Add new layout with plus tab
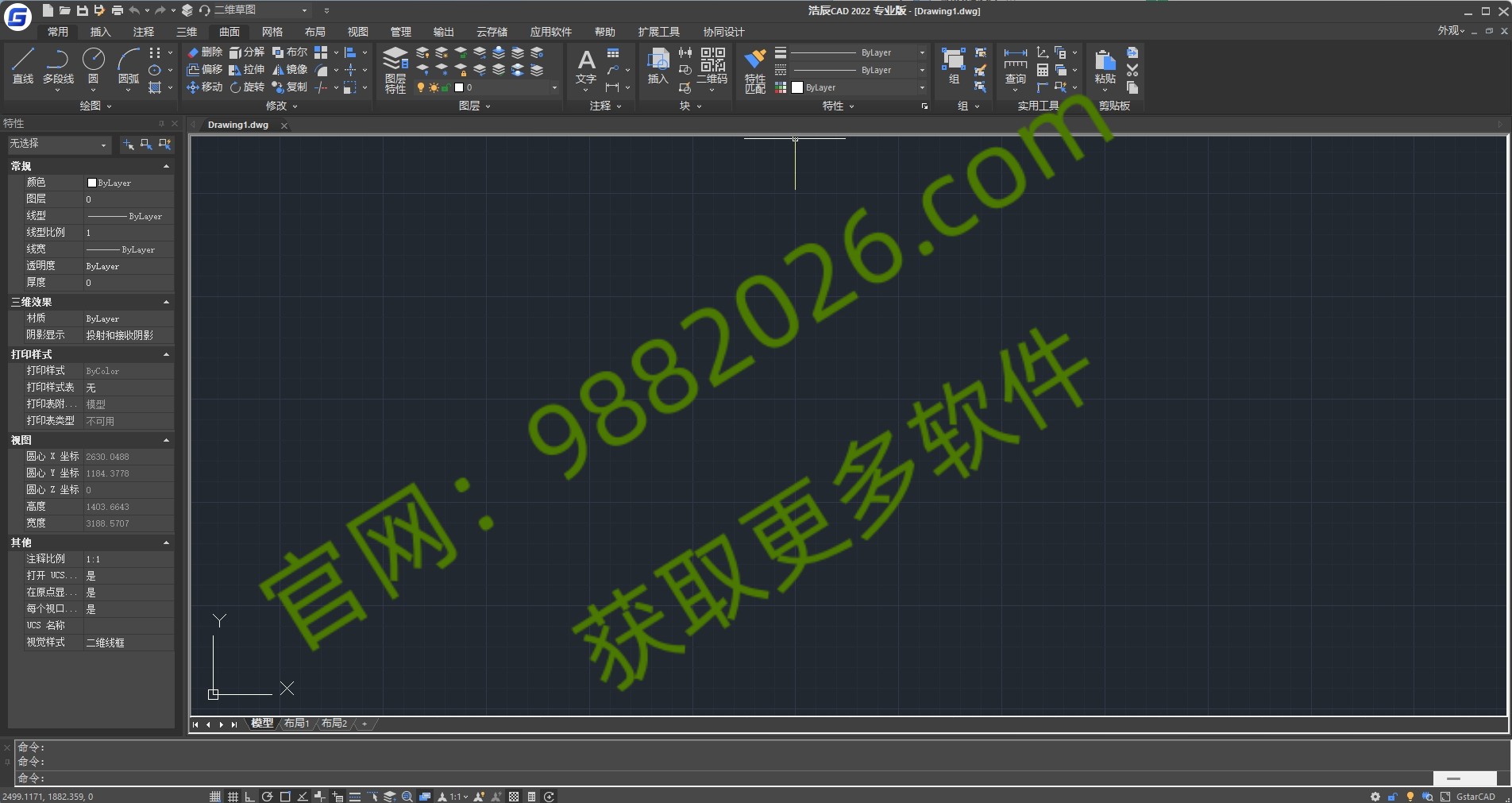The height and width of the screenshot is (803, 1512). (364, 724)
